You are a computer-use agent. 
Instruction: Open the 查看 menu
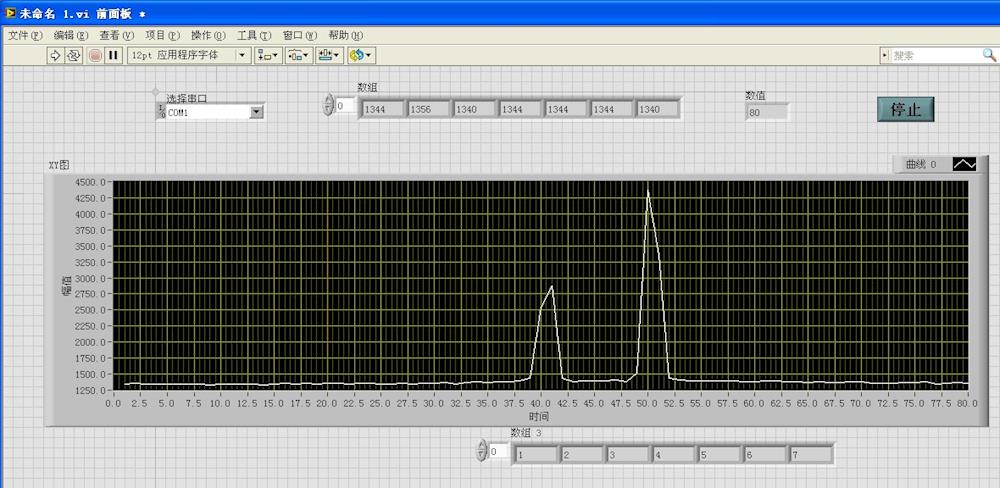point(117,36)
